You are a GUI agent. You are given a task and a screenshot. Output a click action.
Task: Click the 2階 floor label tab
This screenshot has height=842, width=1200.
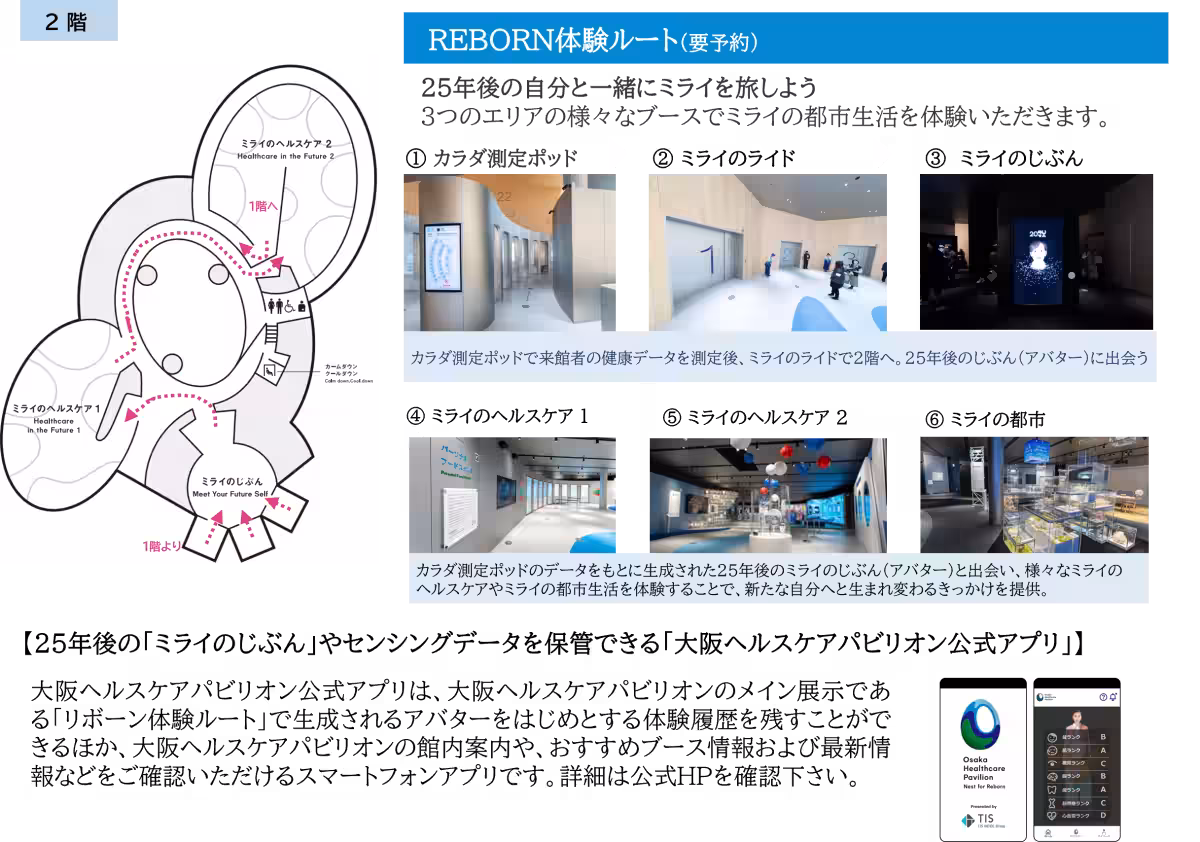coord(68,22)
